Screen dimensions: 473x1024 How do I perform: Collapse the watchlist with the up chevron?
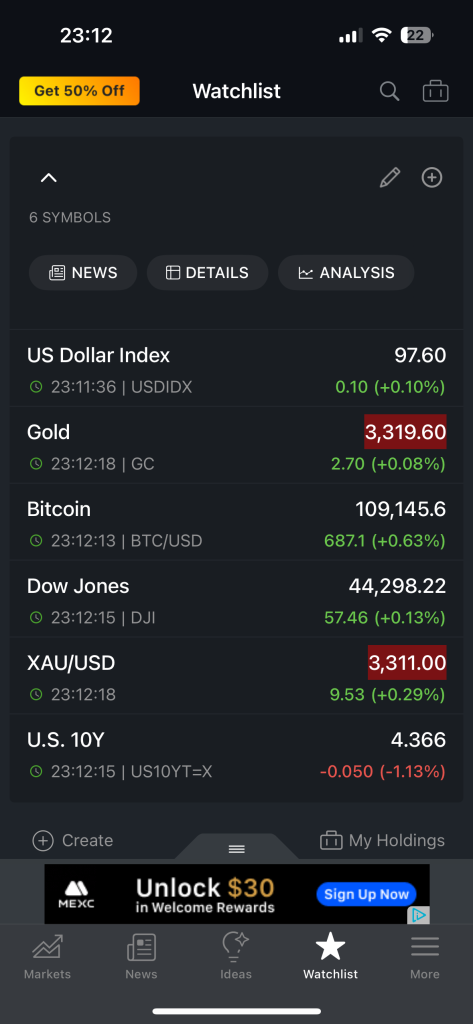click(x=49, y=178)
